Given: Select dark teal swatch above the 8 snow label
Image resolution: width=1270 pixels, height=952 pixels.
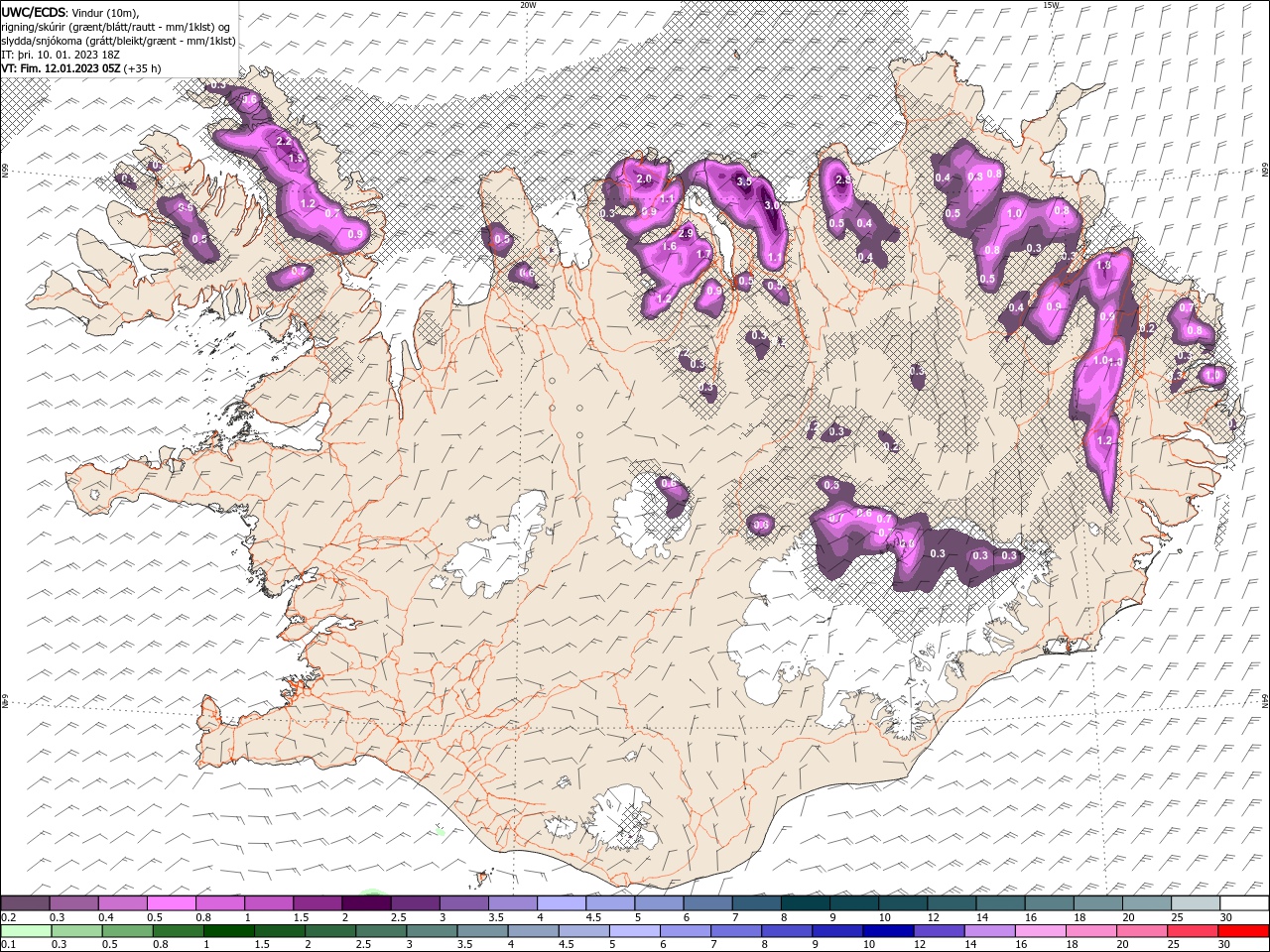Looking at the screenshot, I should 805,903.
